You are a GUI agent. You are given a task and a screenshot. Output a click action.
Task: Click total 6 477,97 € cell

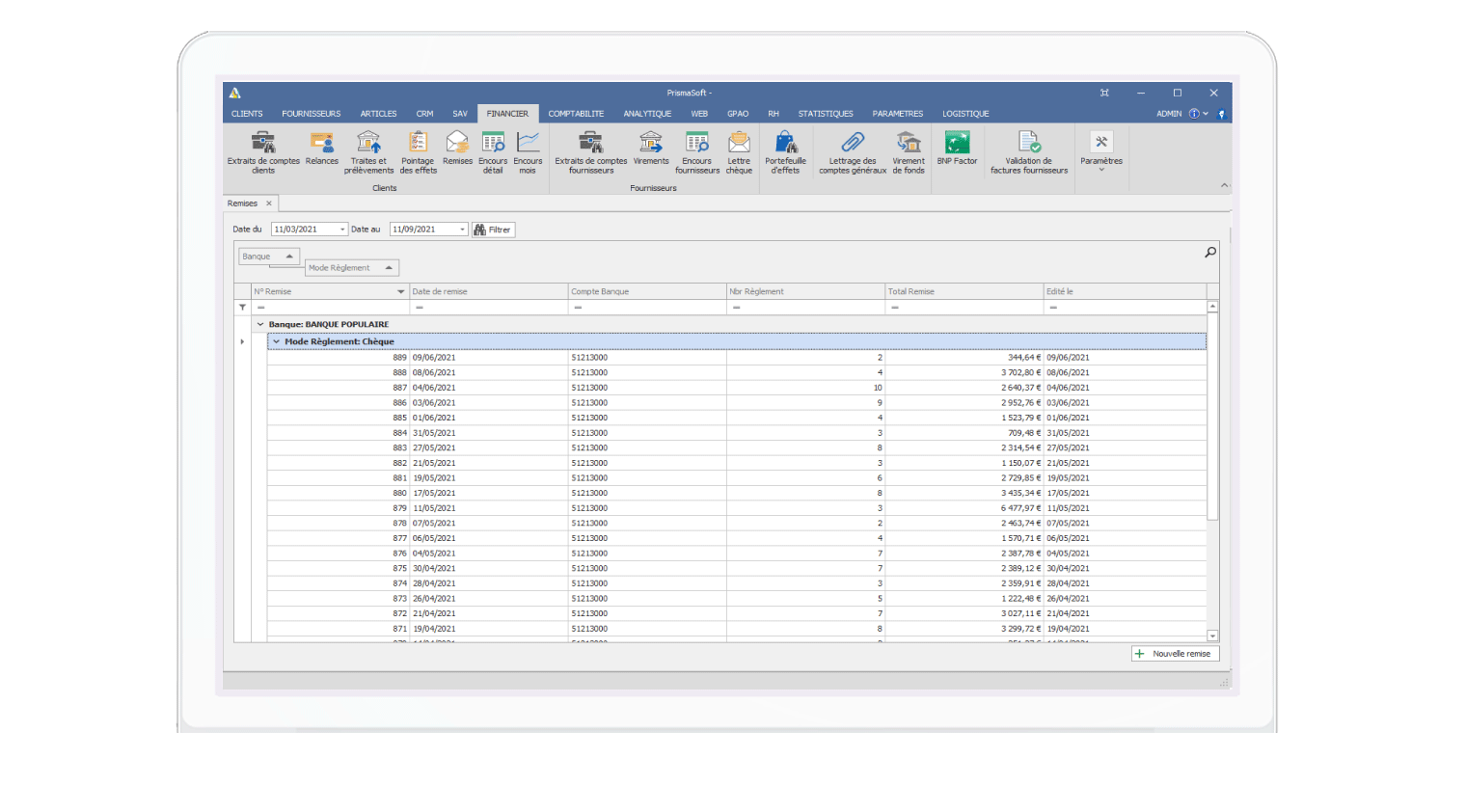964,508
